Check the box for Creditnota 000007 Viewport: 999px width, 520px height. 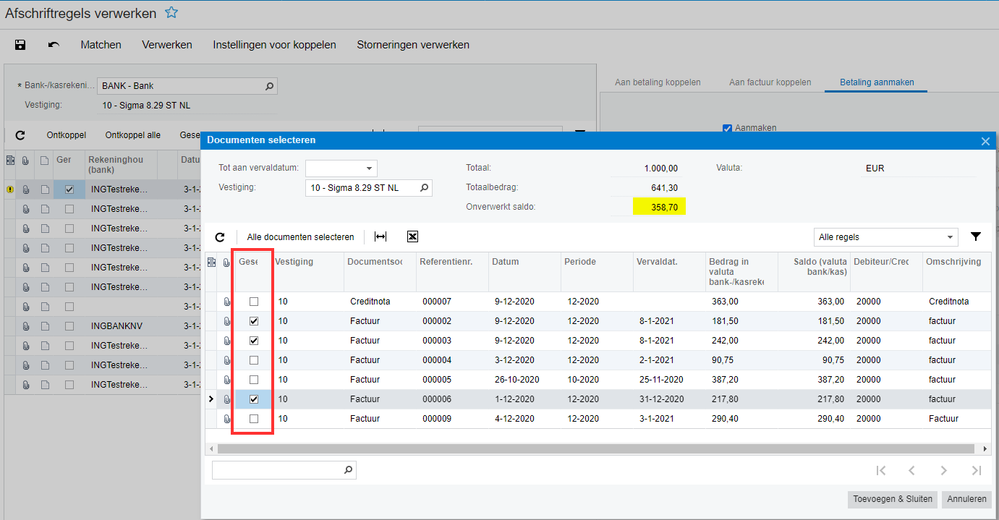click(254, 302)
